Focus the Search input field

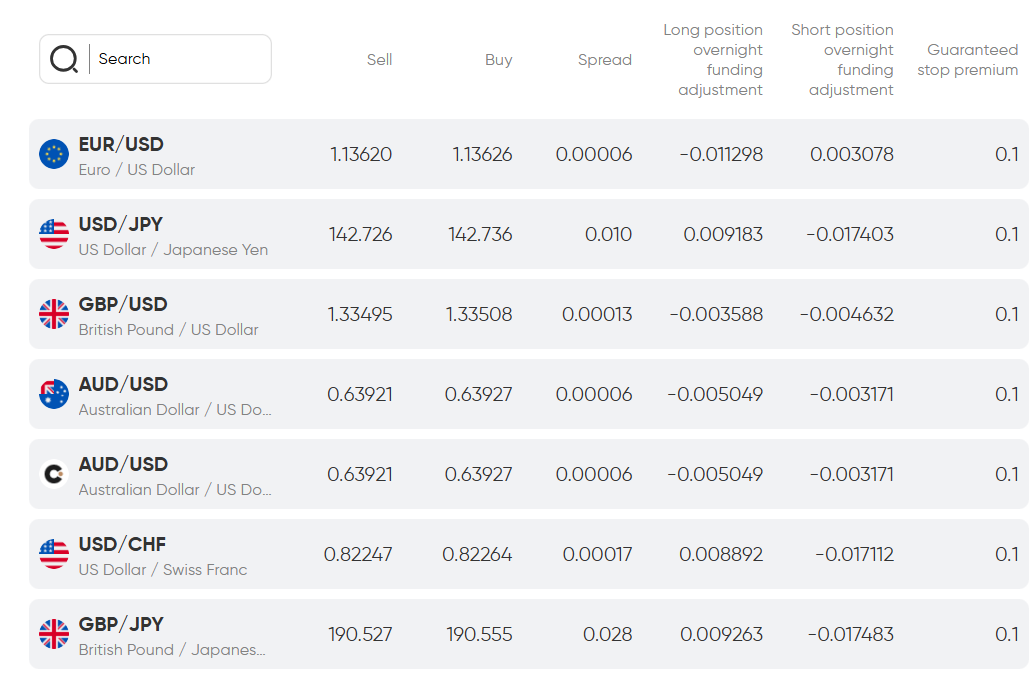tap(180, 59)
